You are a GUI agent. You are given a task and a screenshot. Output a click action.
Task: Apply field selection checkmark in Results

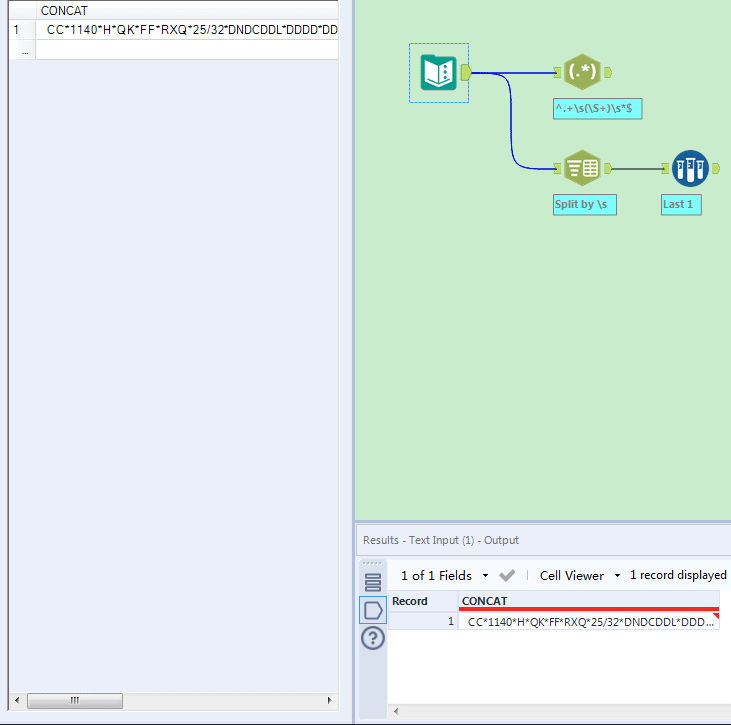coord(507,575)
